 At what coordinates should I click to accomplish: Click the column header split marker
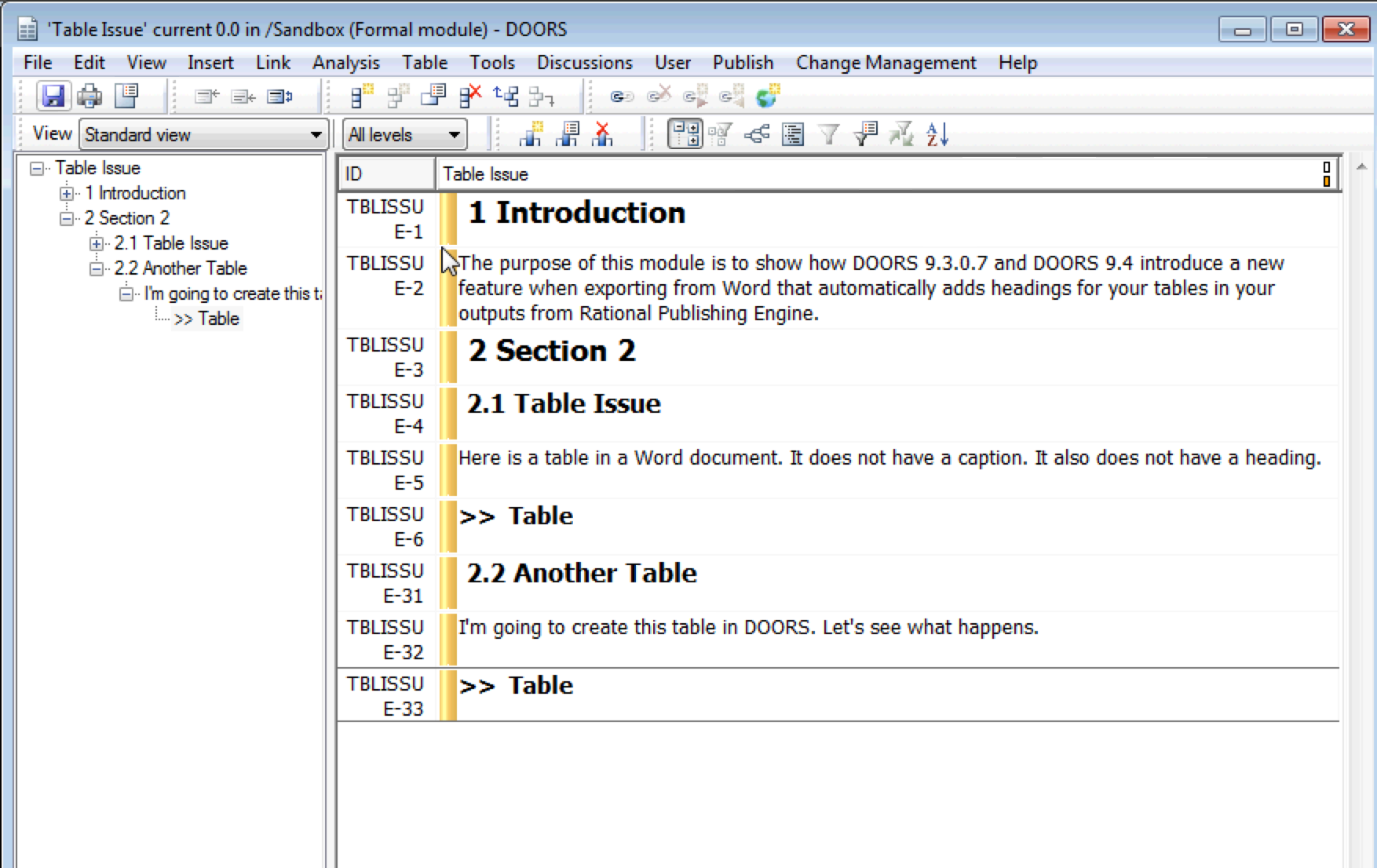click(1327, 174)
